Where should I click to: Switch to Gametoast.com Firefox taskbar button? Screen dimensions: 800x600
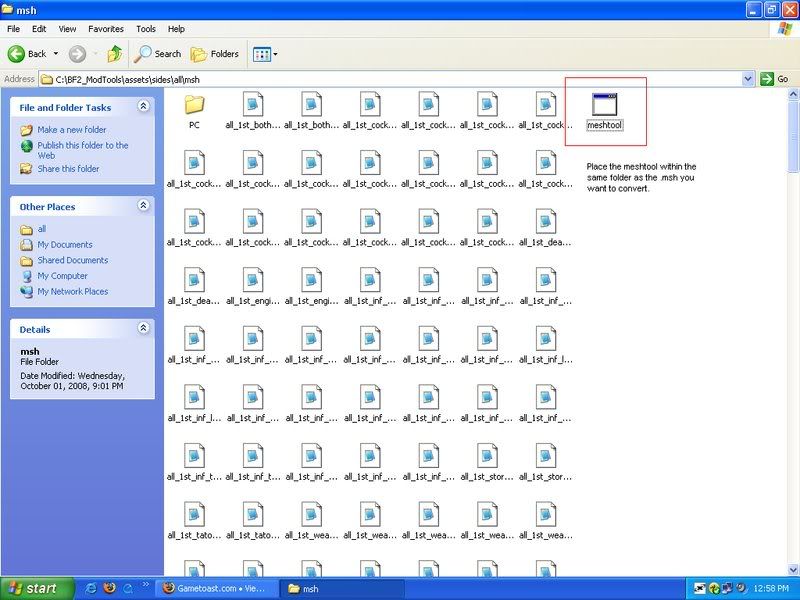tap(216, 588)
